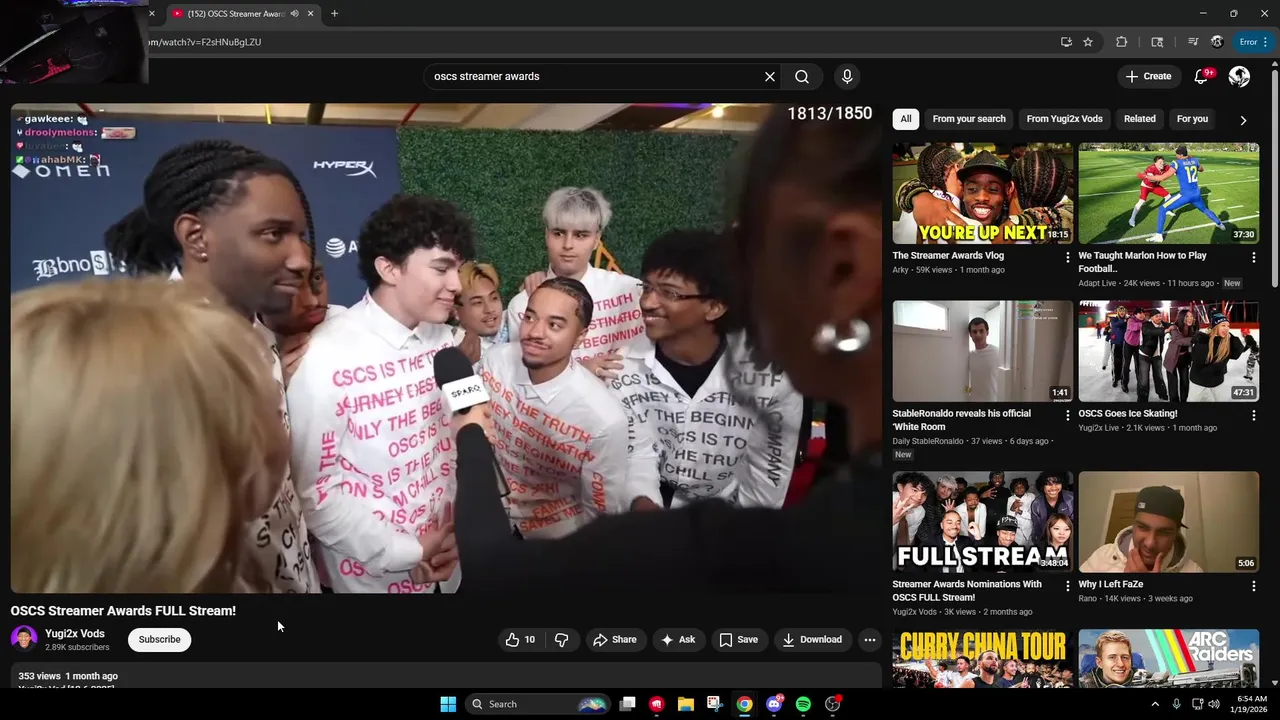Open Yugi2x Vods channel avatar
The width and height of the screenshot is (1280, 720).
24,639
